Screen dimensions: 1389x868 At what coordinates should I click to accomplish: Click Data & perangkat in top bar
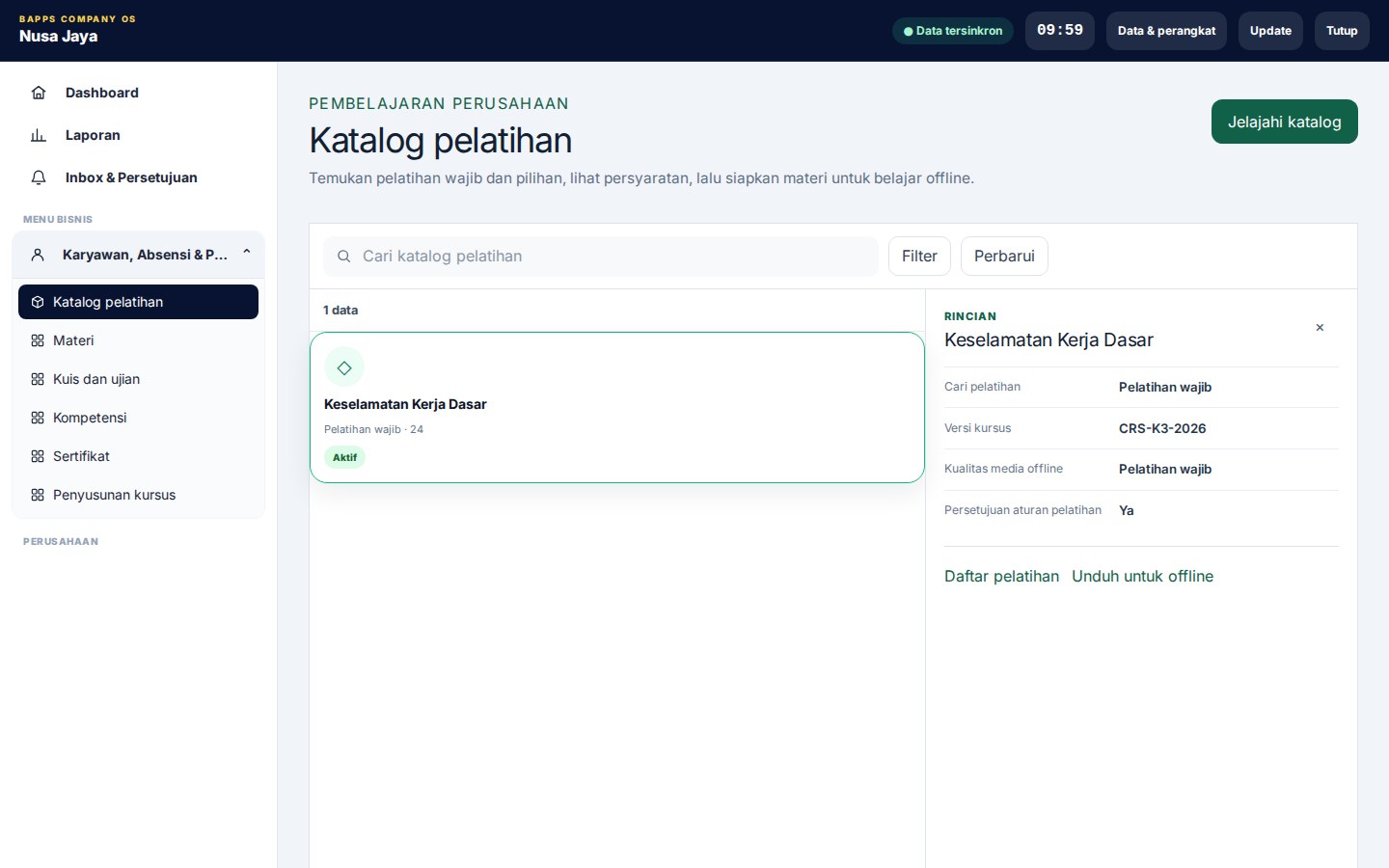1166,31
